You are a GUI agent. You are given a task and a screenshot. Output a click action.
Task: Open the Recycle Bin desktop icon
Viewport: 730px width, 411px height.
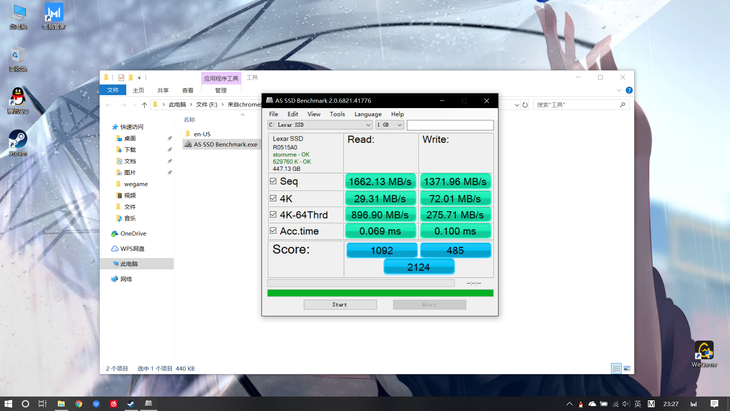[x=18, y=59]
